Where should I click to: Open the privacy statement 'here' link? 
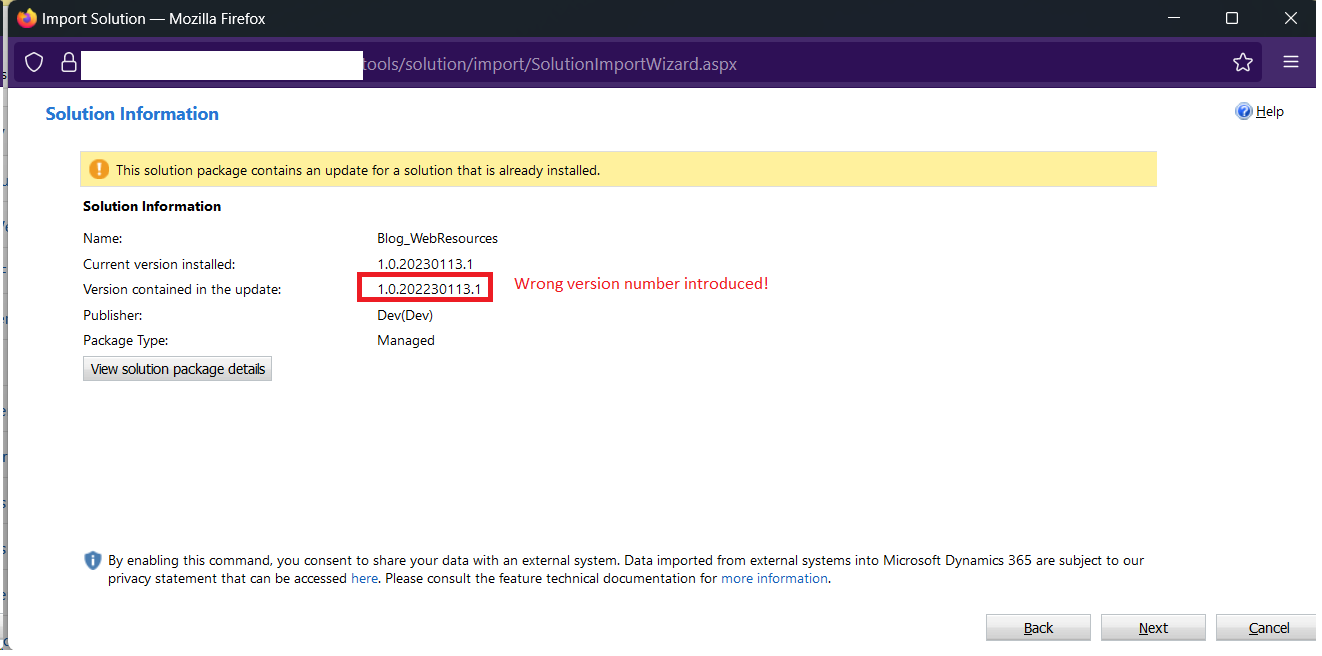click(364, 578)
